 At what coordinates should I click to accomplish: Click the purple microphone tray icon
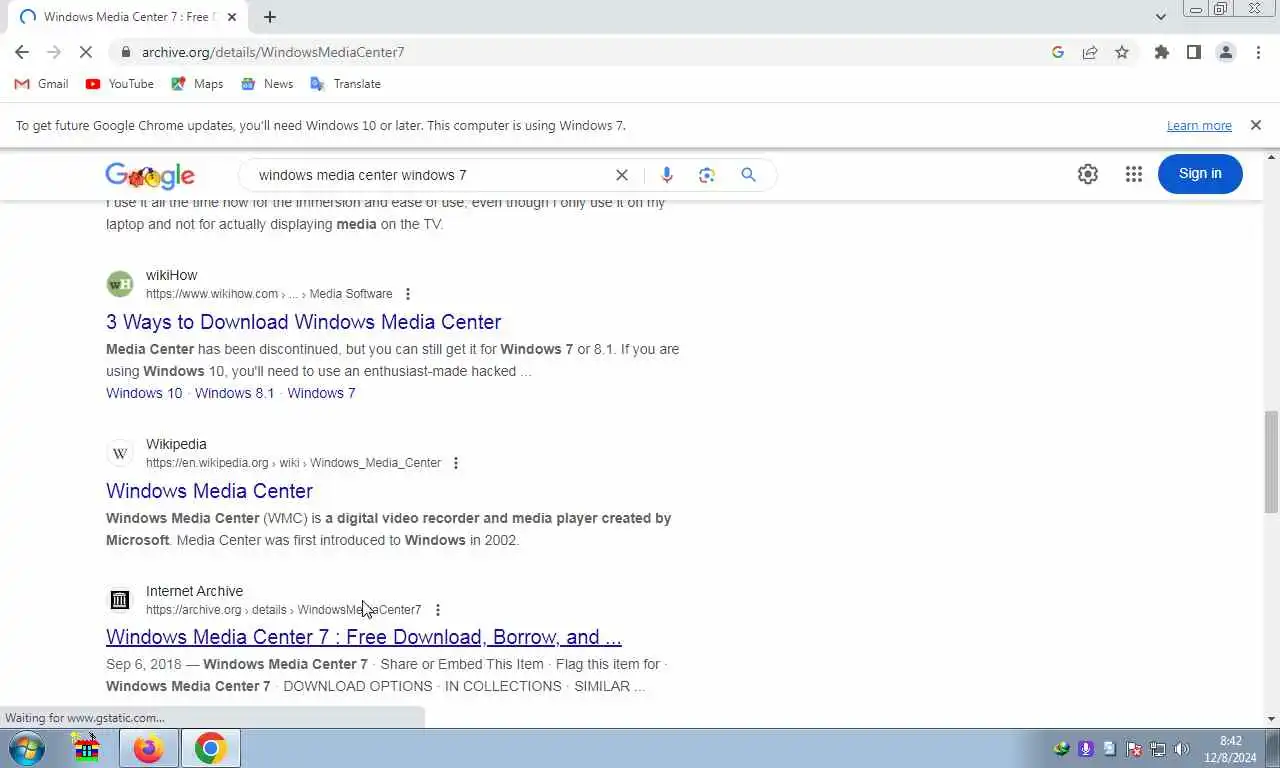(1086, 749)
